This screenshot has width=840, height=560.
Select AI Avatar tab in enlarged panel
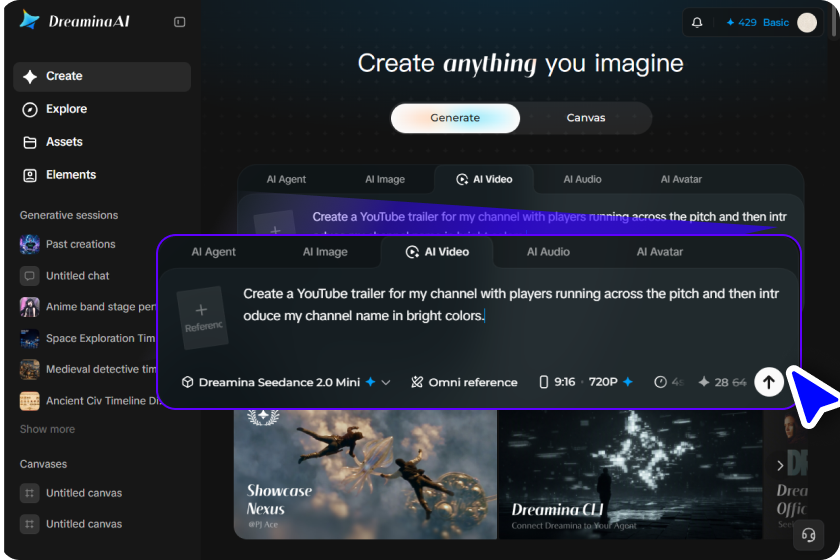(x=660, y=252)
